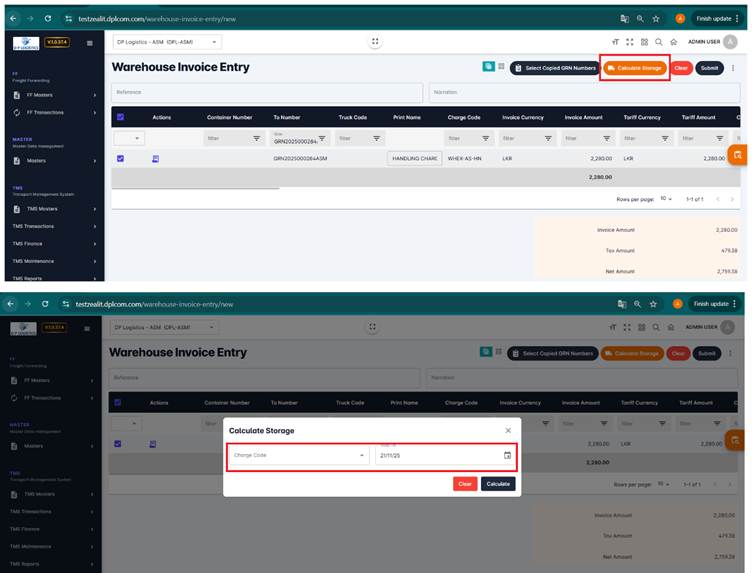Click grid view icon near undimmed page title

(x=501, y=66)
